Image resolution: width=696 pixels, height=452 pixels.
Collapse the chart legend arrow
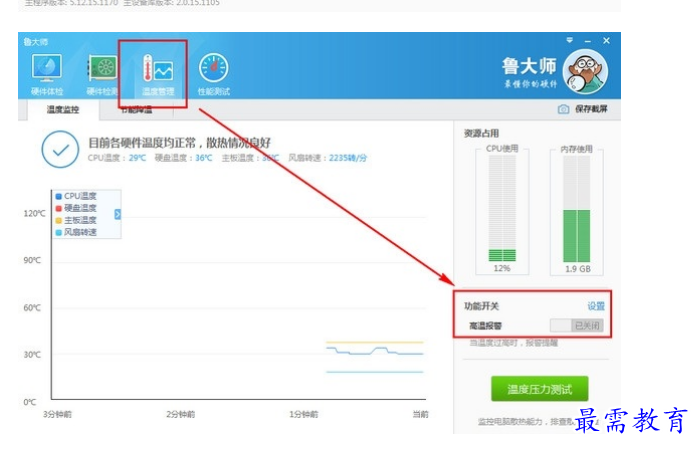point(117,214)
